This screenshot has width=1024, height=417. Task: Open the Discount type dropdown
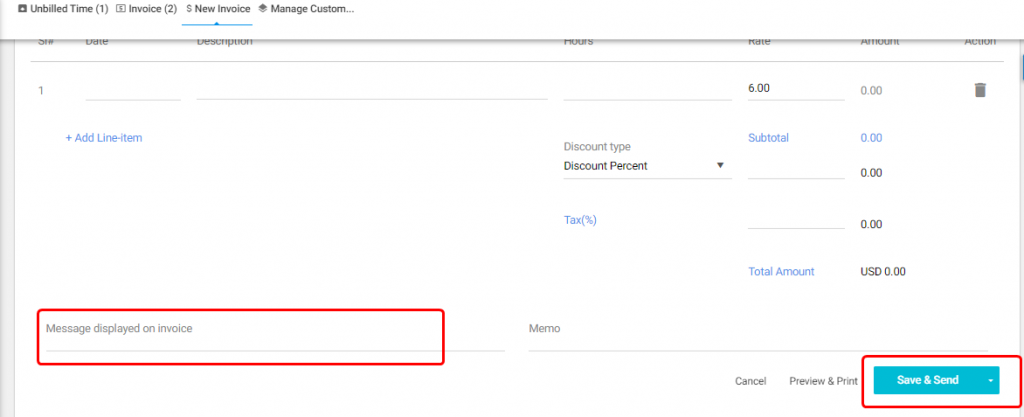tap(647, 166)
